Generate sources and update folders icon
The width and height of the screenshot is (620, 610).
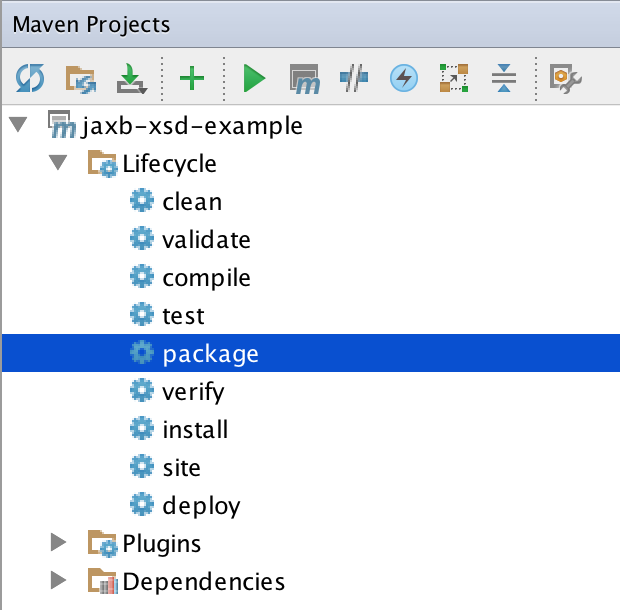81,79
